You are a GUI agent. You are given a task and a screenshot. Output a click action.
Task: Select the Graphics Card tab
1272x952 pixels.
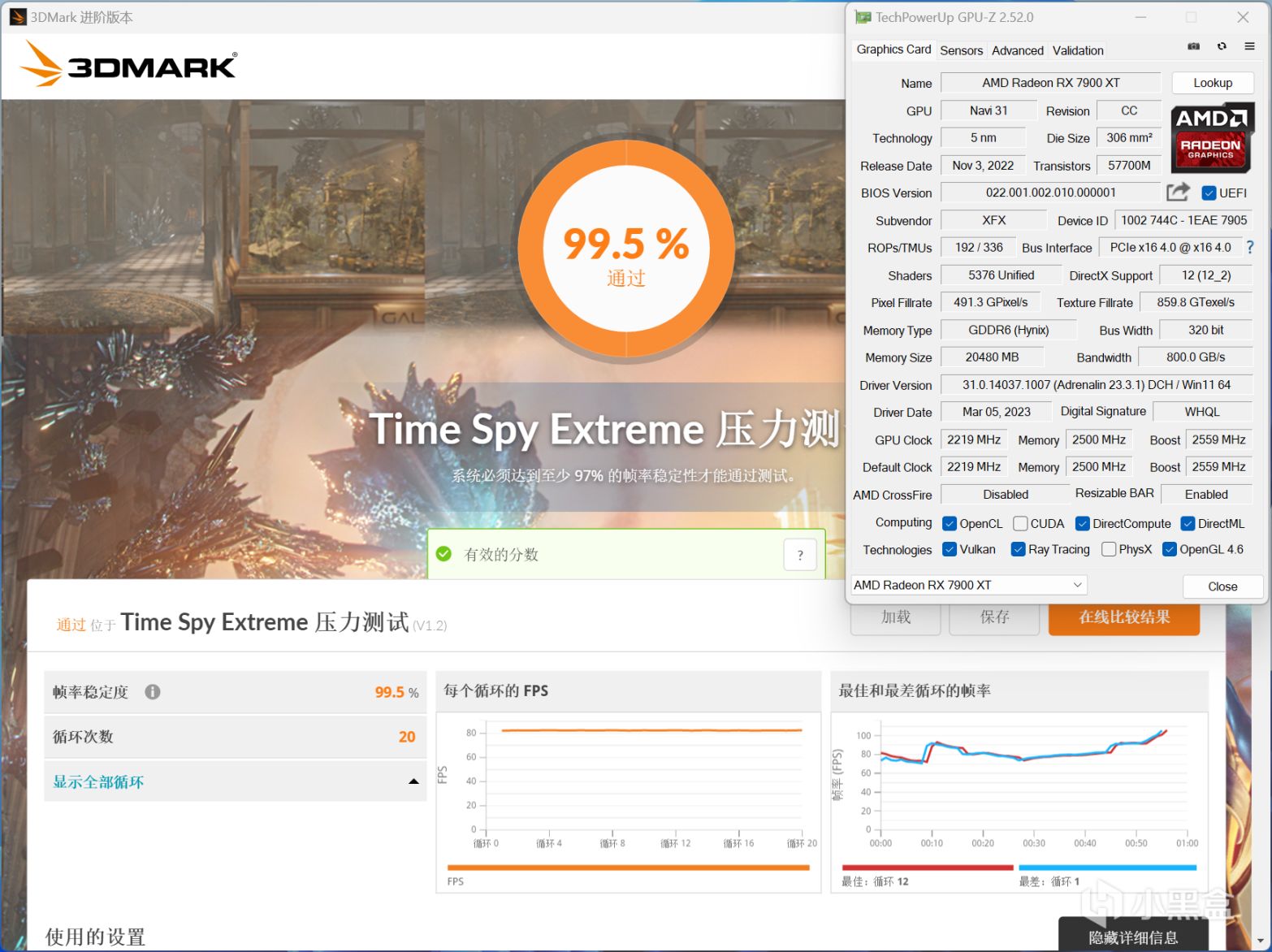[893, 50]
